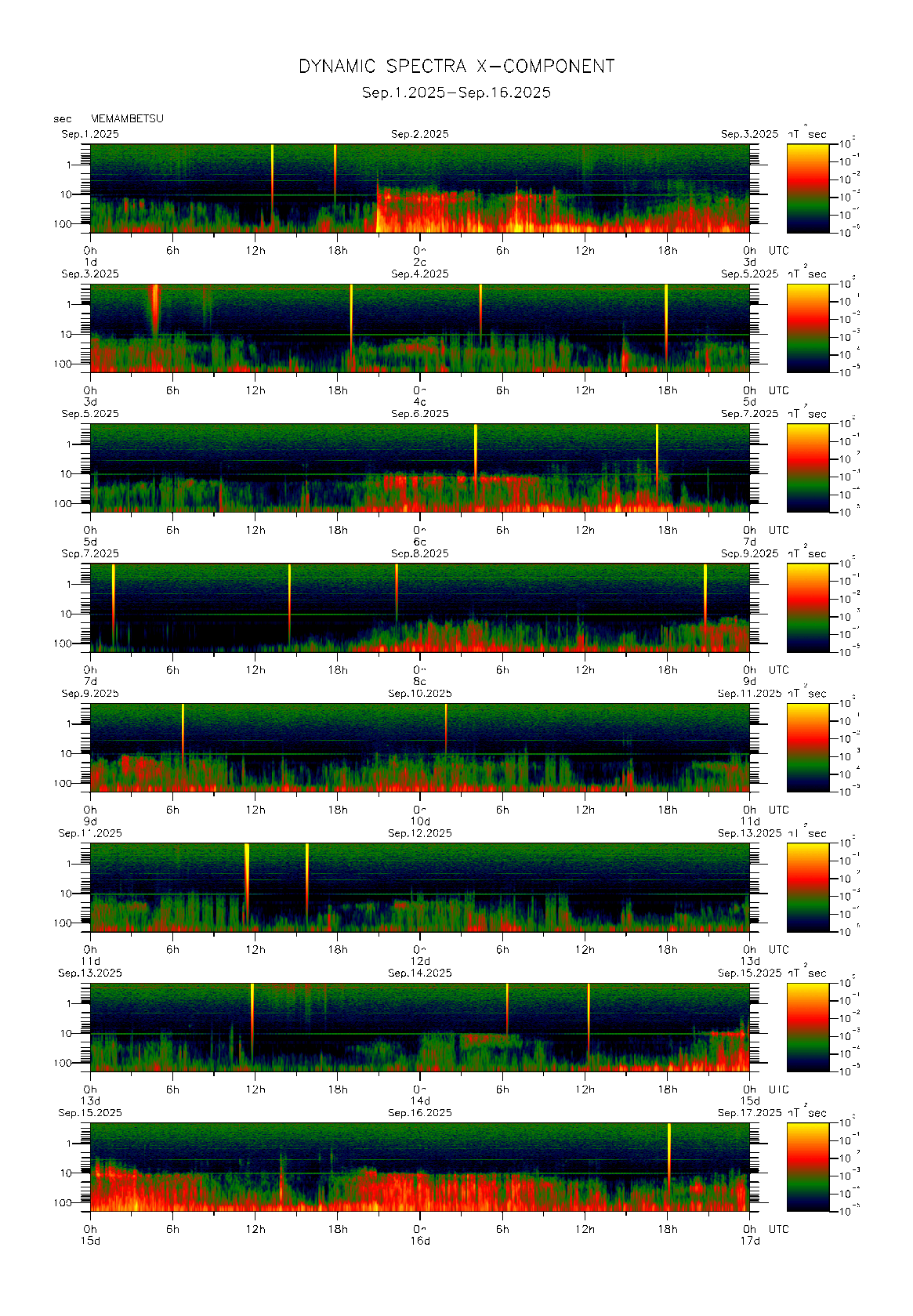This screenshot has width=913, height=1316.
Task: Click the colorbar beside the top spectrogram
Action: point(807,187)
